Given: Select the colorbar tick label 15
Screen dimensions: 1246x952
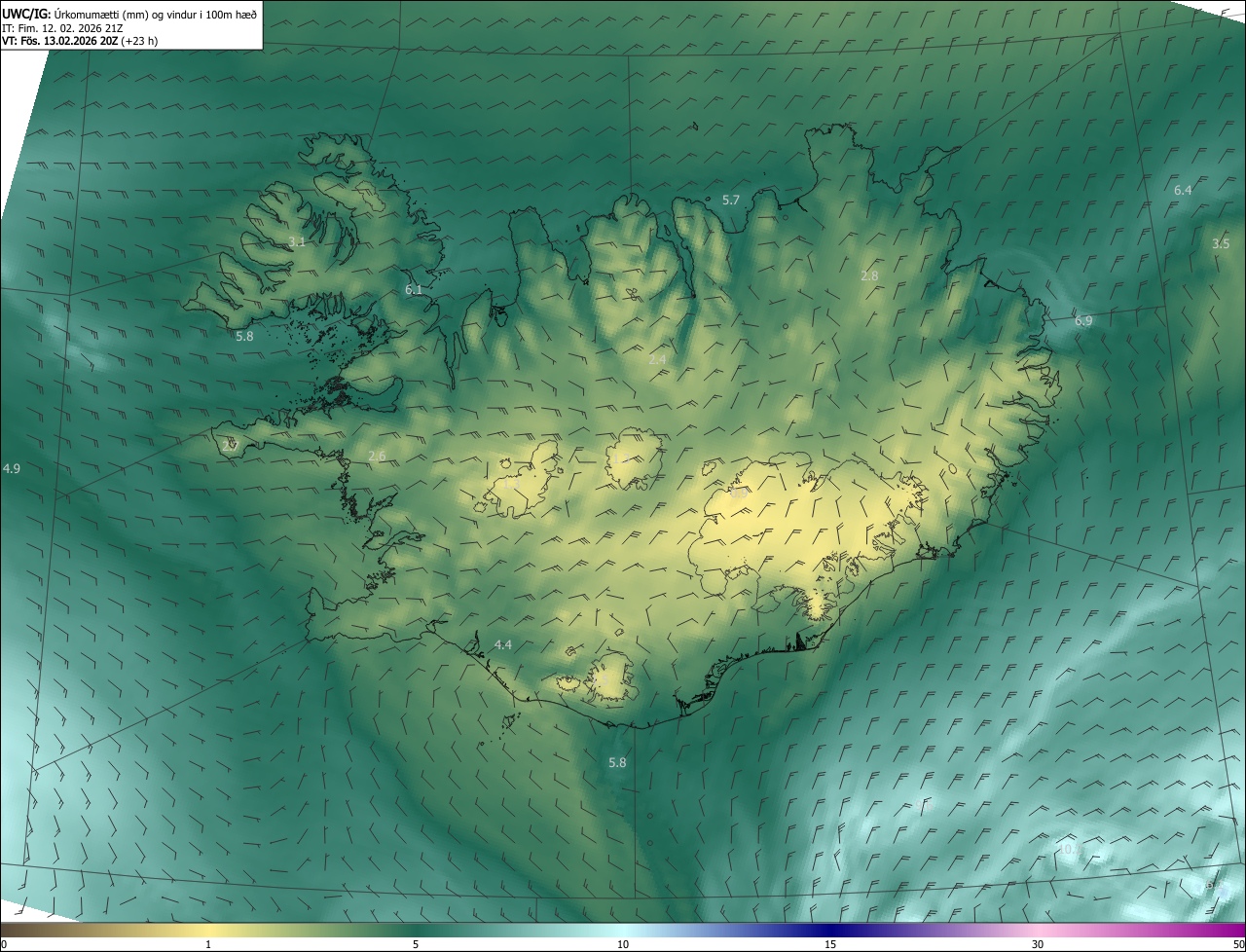Looking at the screenshot, I should tap(830, 944).
